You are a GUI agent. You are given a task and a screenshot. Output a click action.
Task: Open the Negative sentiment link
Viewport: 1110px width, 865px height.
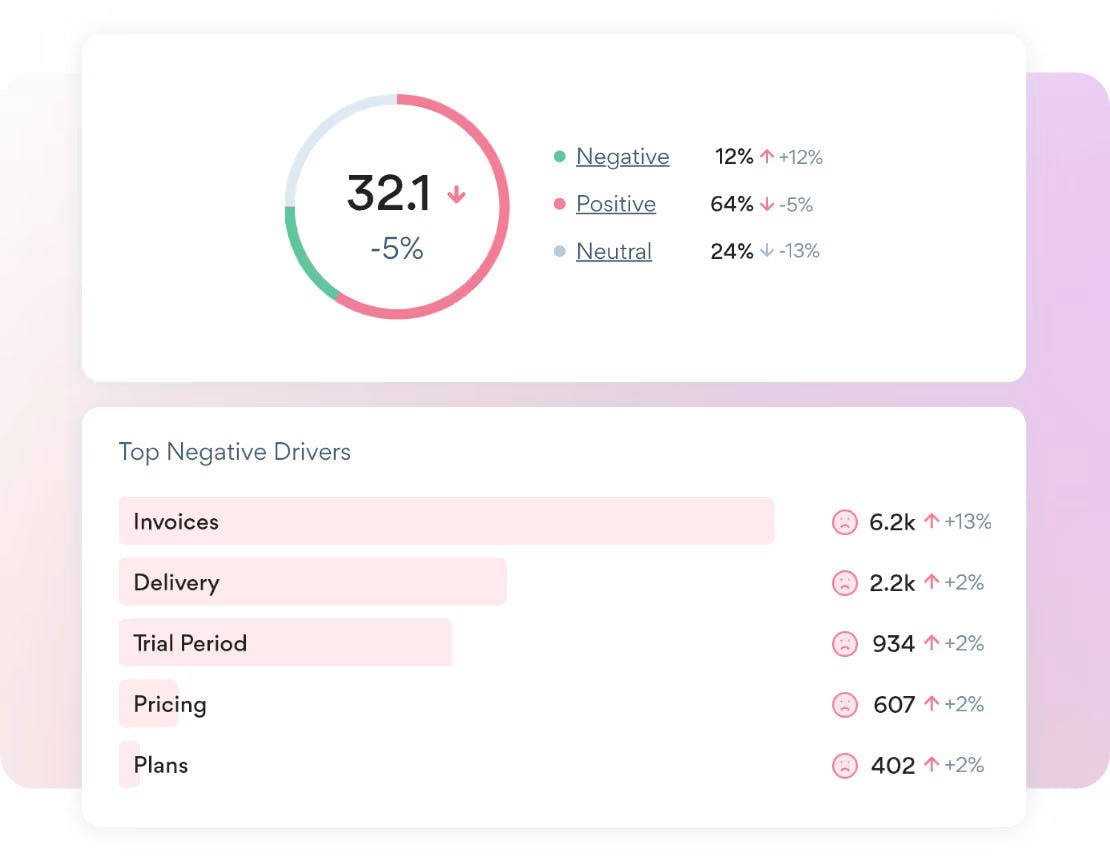[622, 156]
